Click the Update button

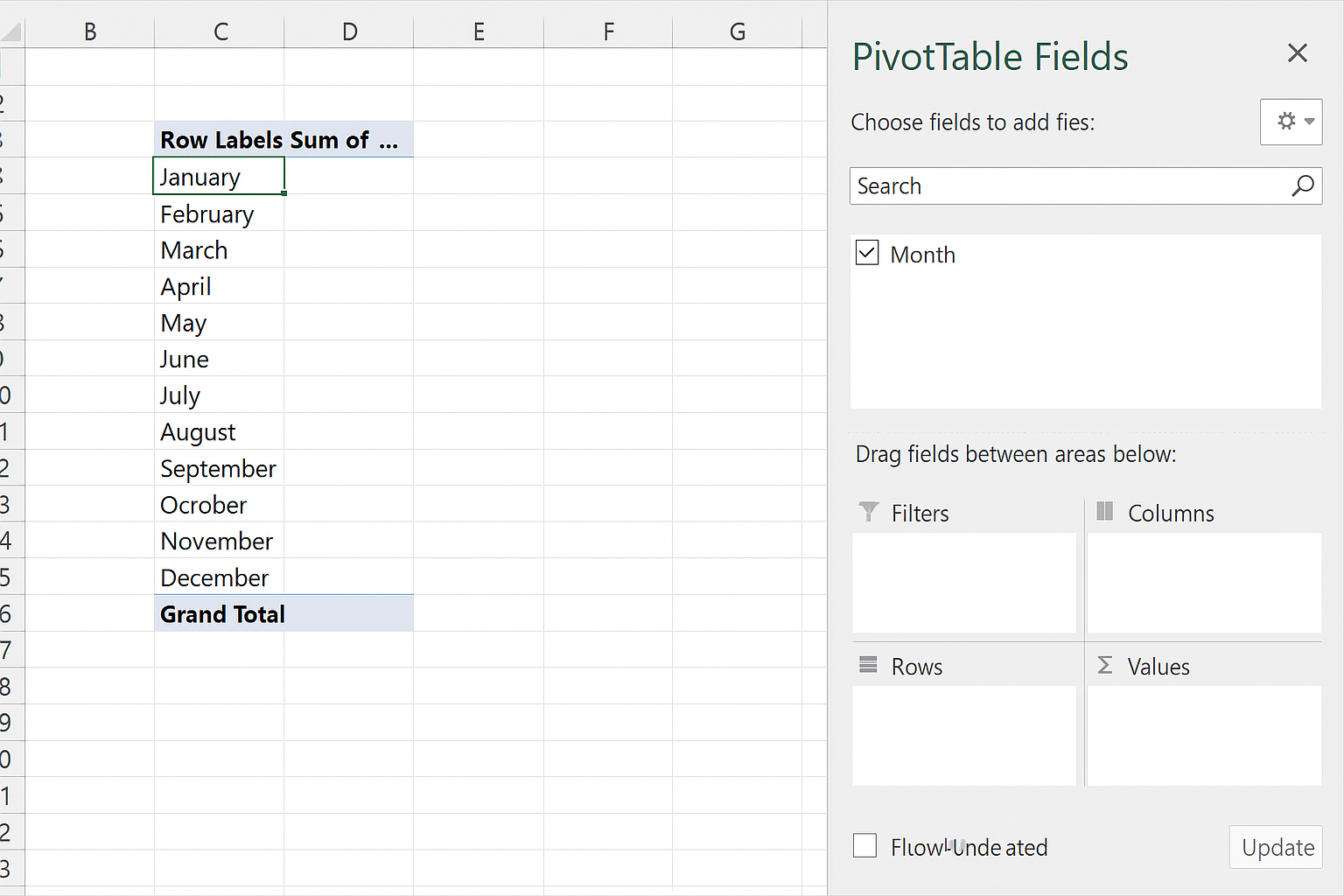click(1276, 847)
